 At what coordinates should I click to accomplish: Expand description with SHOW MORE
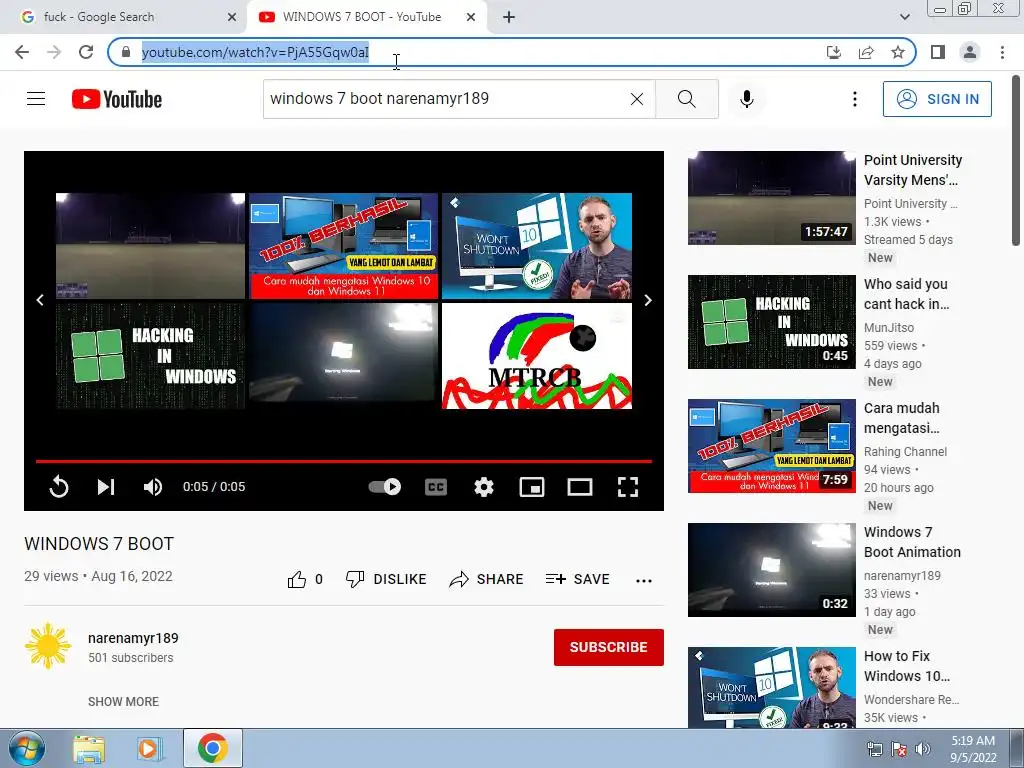(123, 701)
